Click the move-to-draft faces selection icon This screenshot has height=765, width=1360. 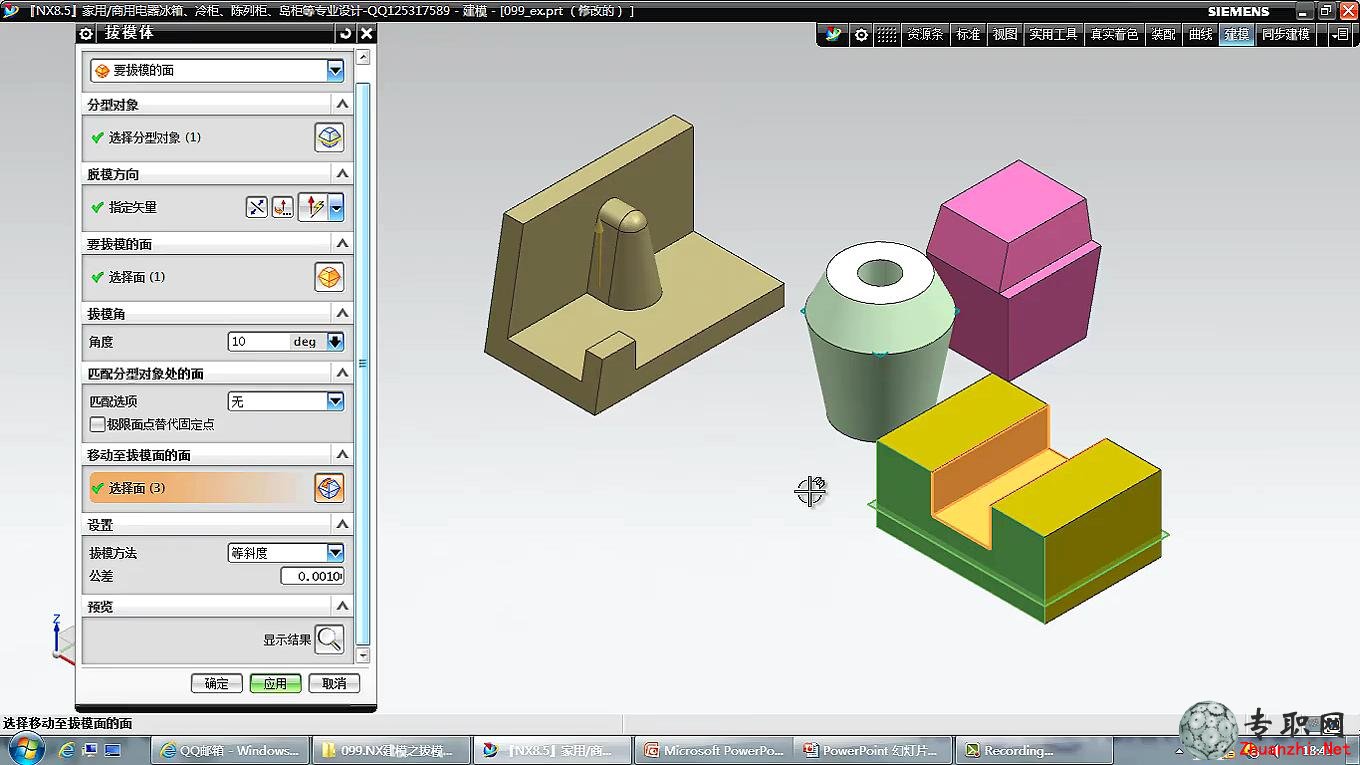click(x=329, y=488)
